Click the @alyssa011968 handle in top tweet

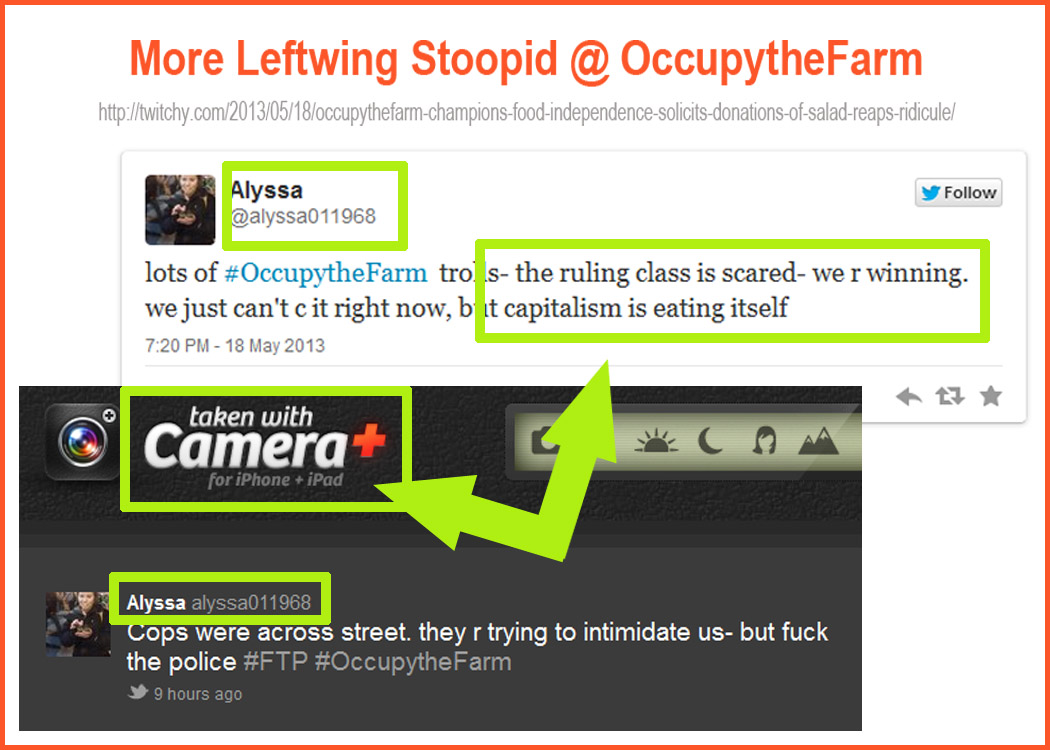point(303,217)
